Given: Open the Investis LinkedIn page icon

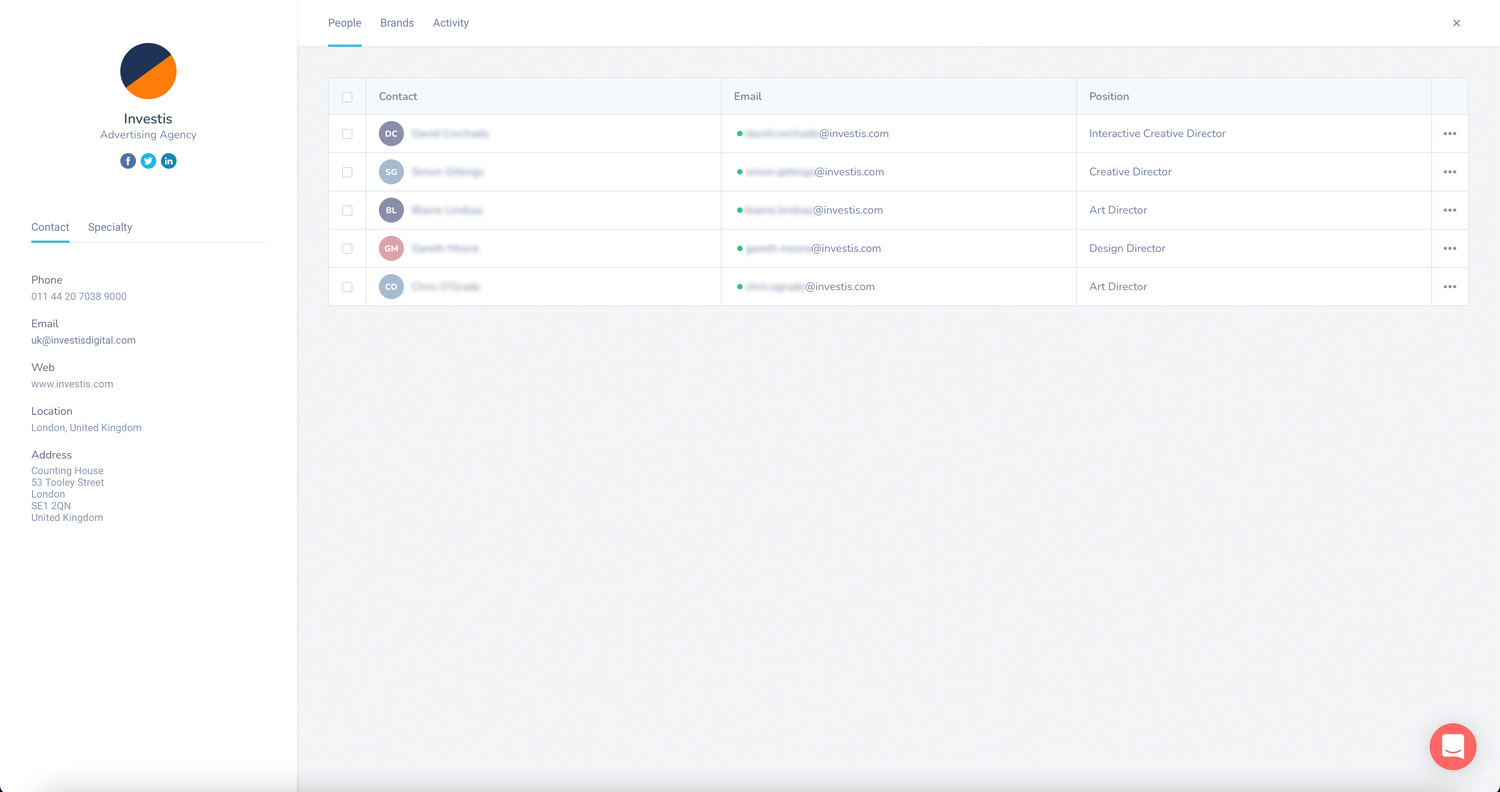Looking at the screenshot, I should point(169,161).
